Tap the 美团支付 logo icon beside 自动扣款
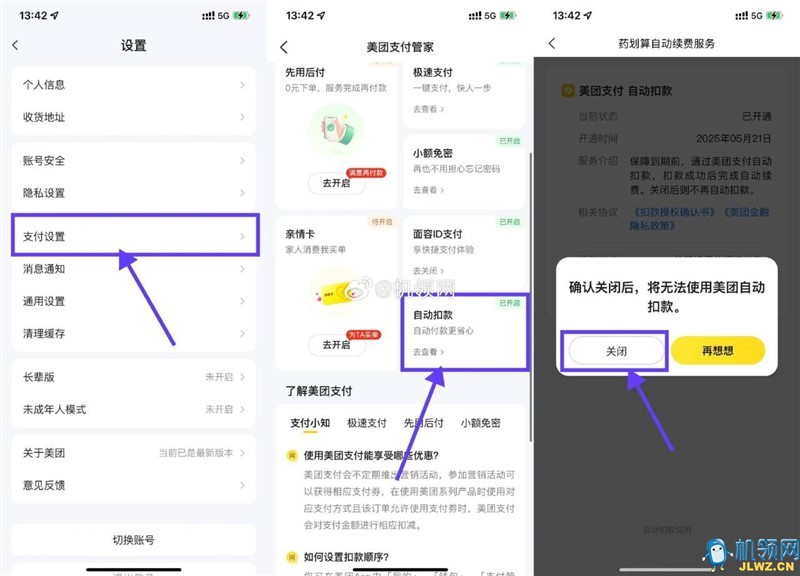800x576 pixels. point(568,91)
